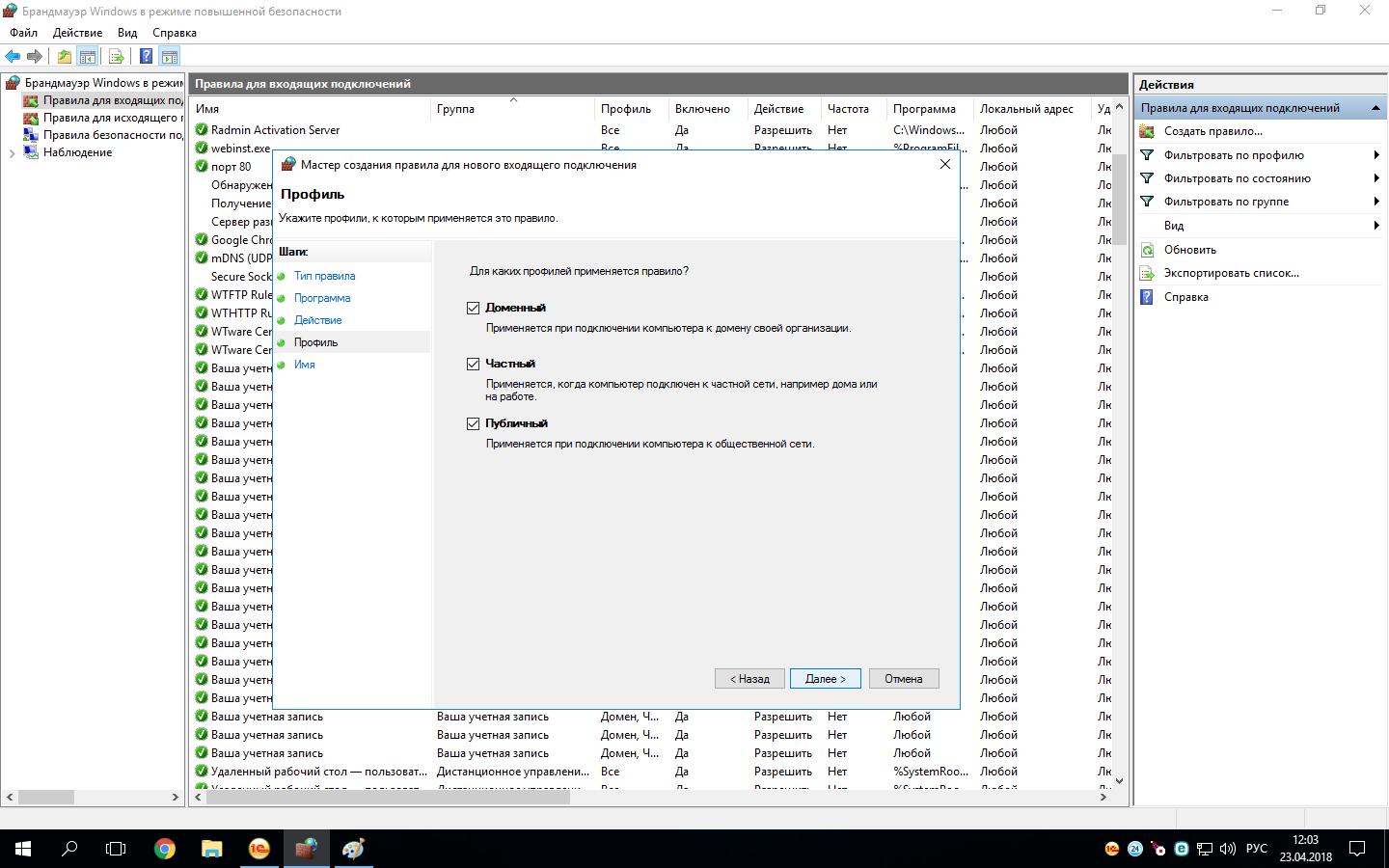This screenshot has height=868, width=1389.
Task: Click the rules list horizontal scrollbar thumb
Action: 389,798
